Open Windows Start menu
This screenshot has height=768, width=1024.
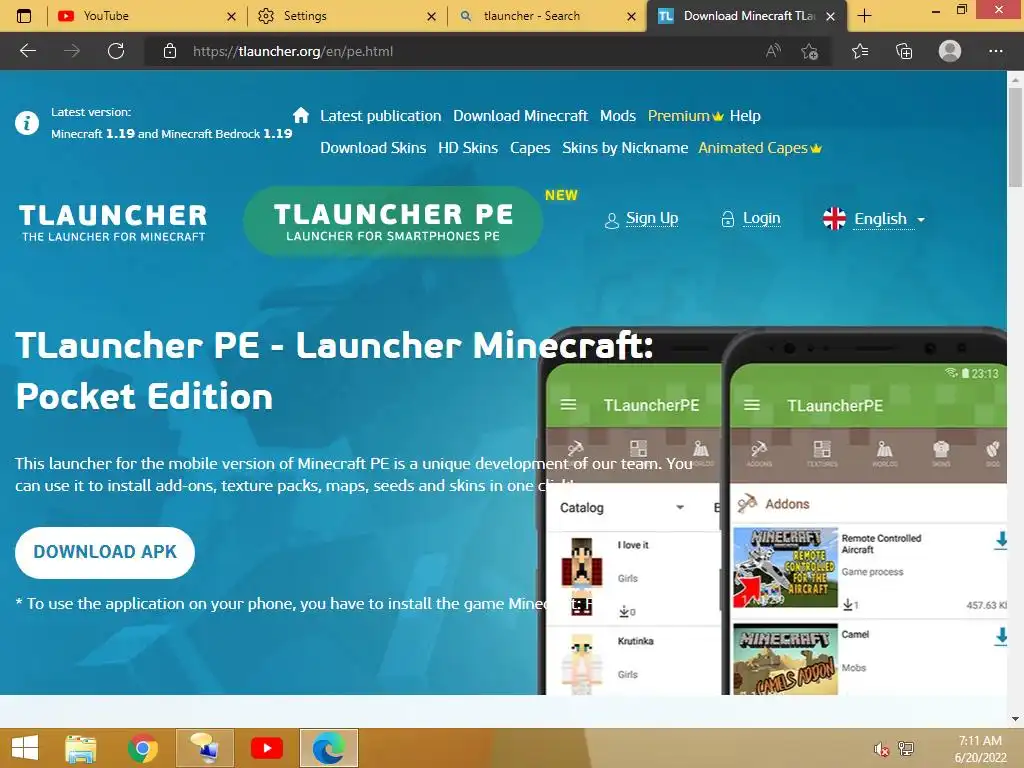tap(25, 748)
